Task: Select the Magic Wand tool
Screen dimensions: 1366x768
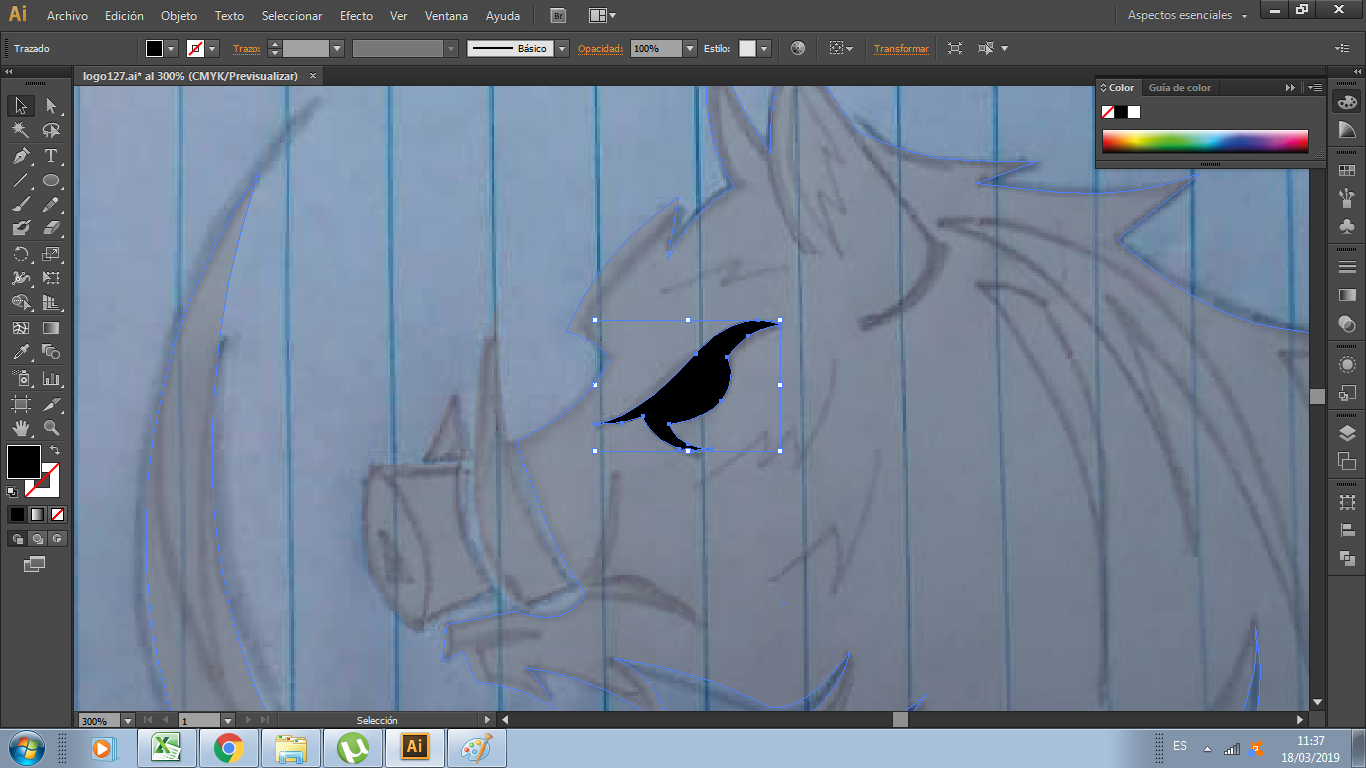Action: tap(20, 131)
